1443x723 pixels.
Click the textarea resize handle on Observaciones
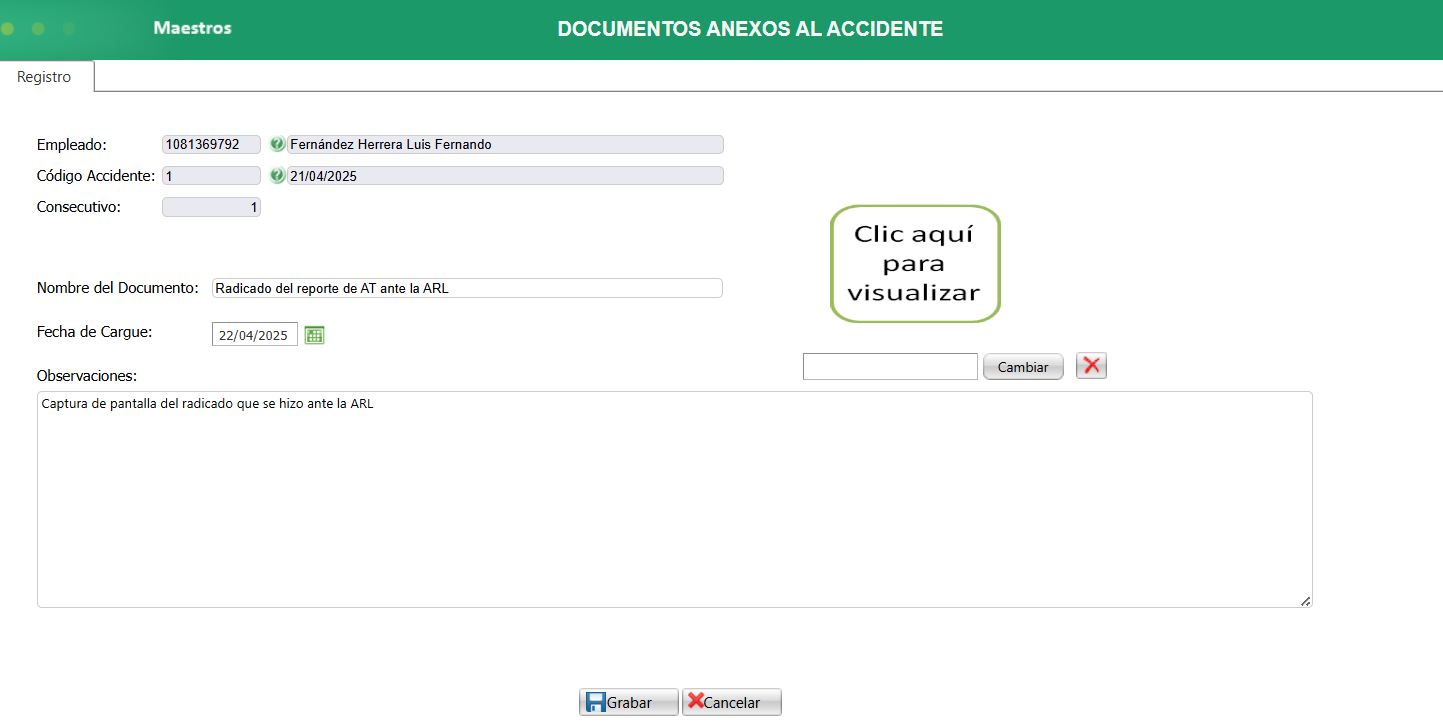(x=1305, y=601)
